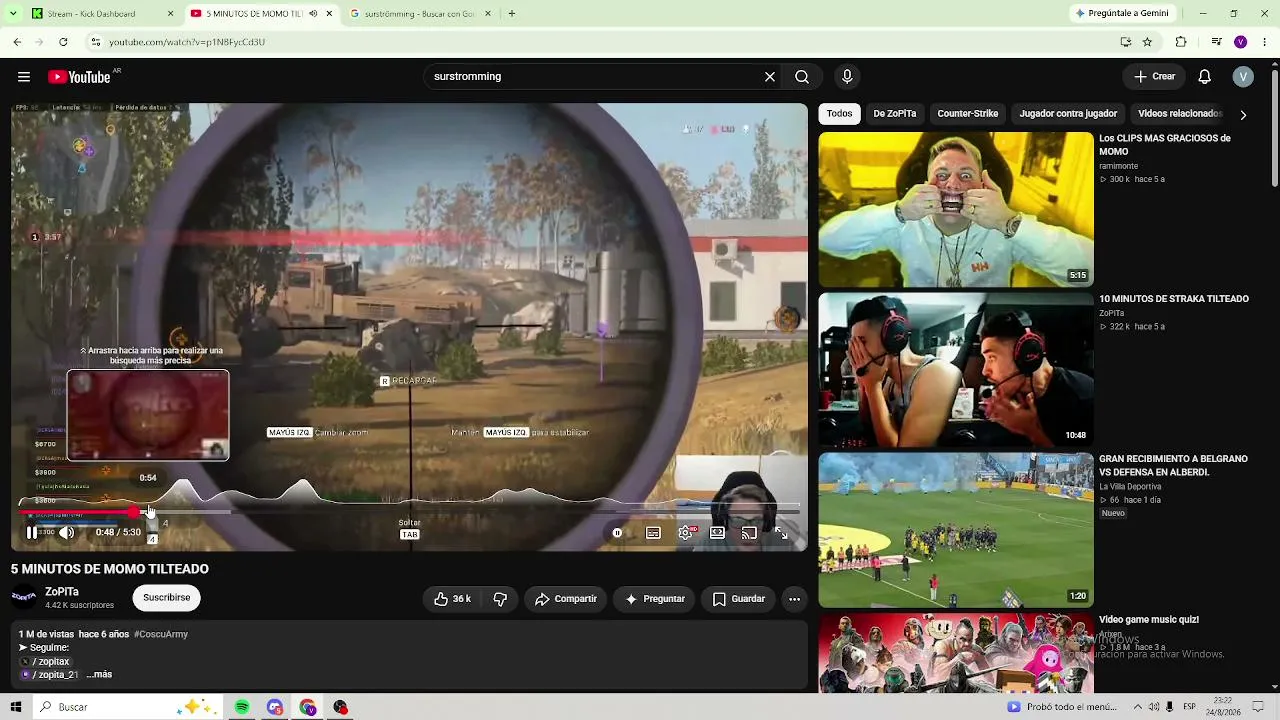Image resolution: width=1280 pixels, height=720 pixels.
Task: Create content with the Crear button
Action: click(x=1155, y=77)
